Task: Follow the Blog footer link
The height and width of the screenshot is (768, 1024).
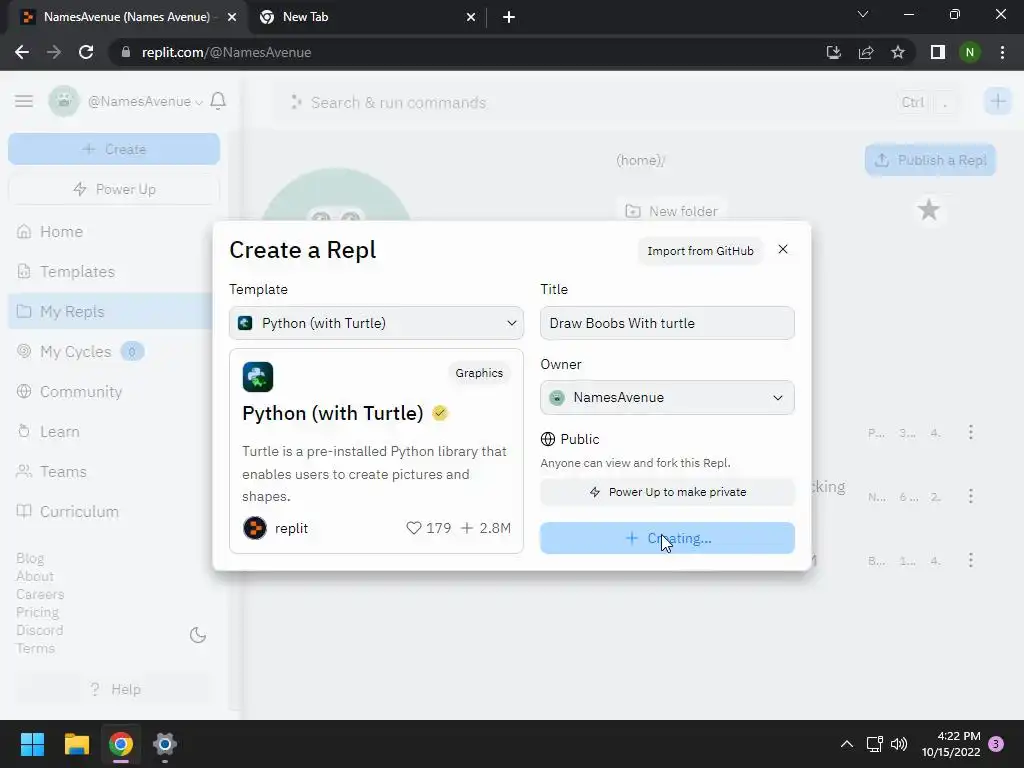Action: (30, 558)
